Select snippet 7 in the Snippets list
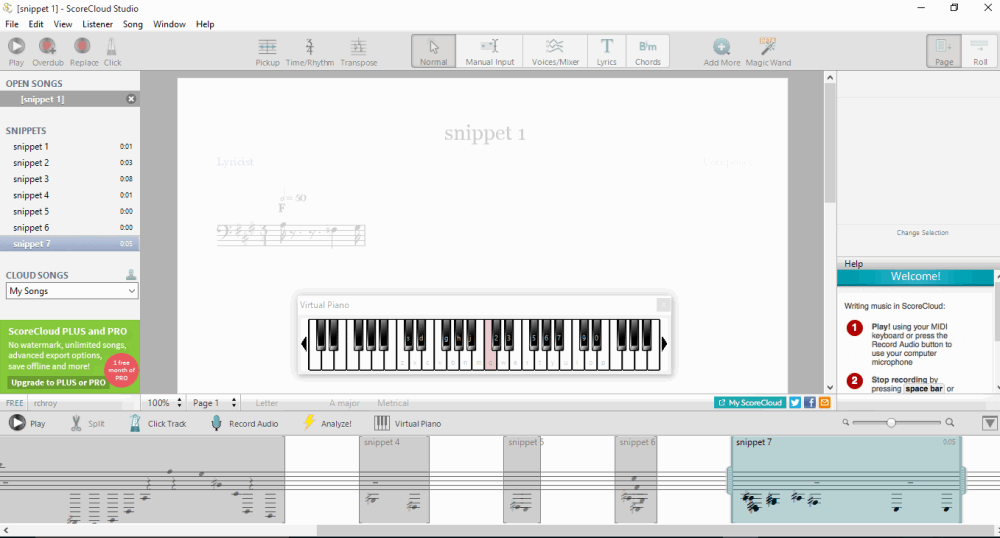 pos(70,244)
